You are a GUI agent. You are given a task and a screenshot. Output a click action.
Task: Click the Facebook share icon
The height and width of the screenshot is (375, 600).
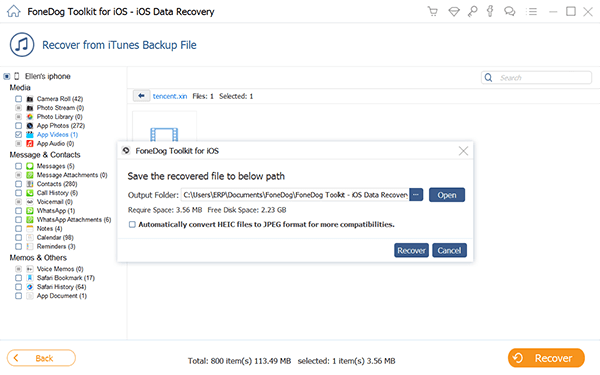coord(490,11)
